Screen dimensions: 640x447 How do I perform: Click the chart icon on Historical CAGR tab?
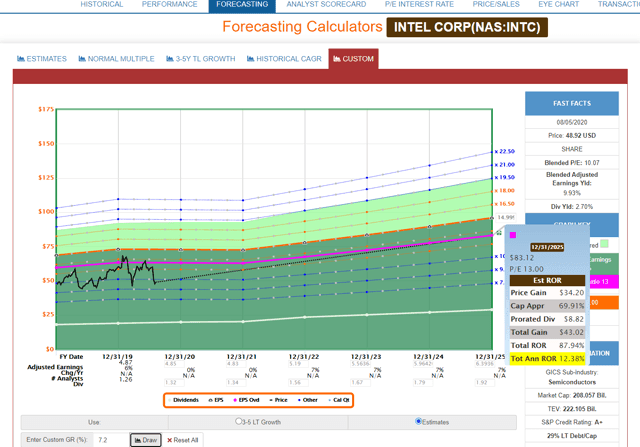pos(251,59)
